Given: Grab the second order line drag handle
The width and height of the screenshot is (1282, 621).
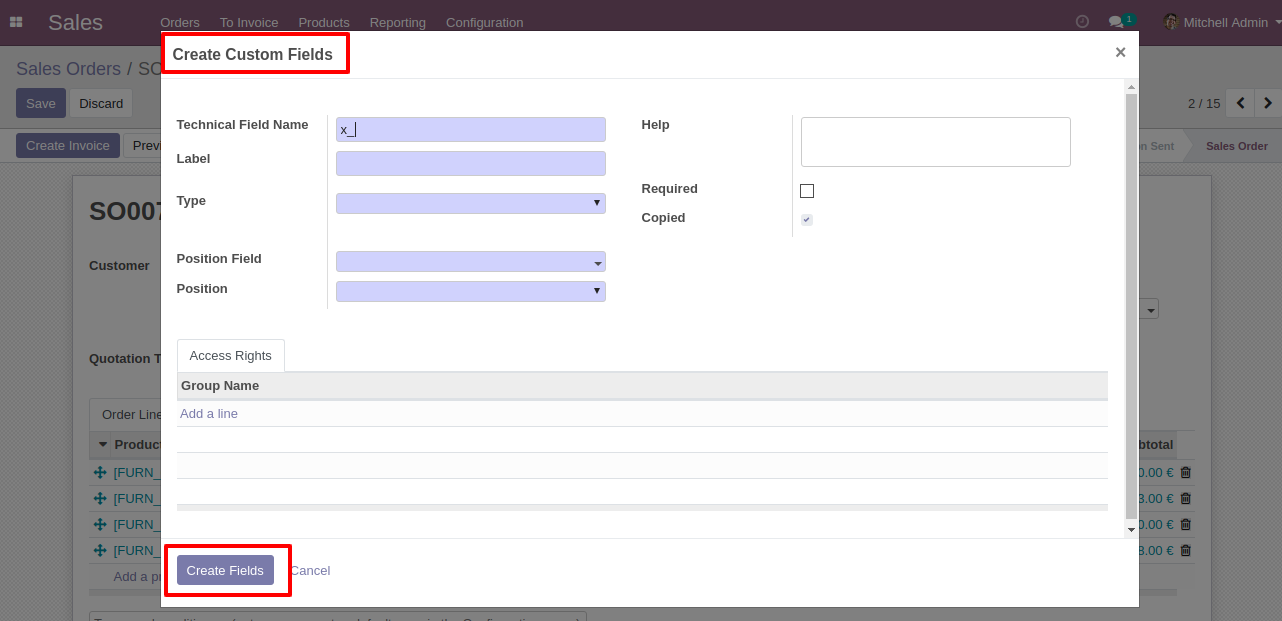Looking at the screenshot, I should click(100, 498).
